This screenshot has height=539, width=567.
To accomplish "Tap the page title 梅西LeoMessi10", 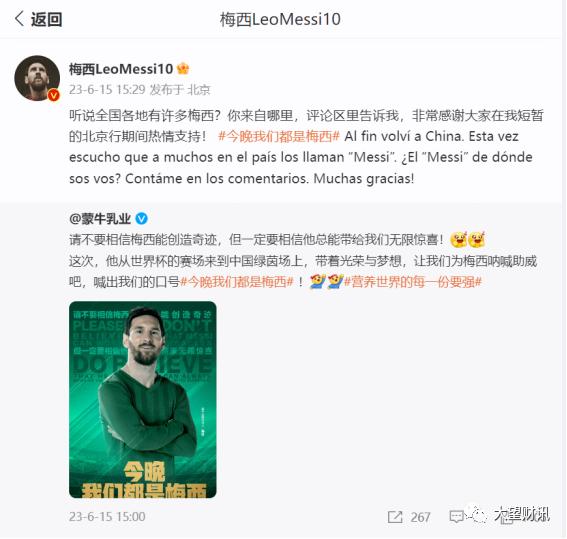I will coord(280,19).
